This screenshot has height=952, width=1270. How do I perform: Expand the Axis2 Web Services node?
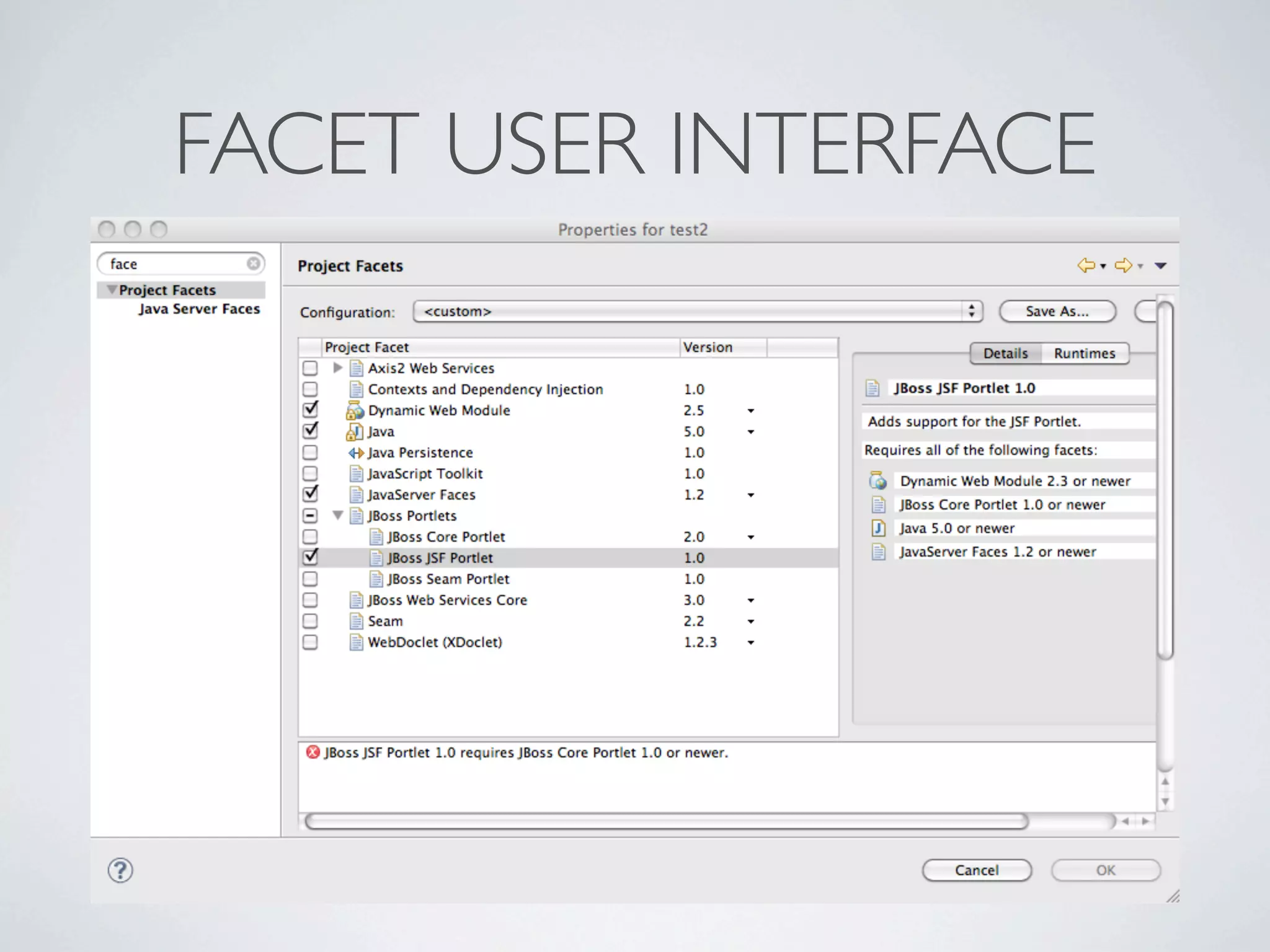[x=337, y=368]
